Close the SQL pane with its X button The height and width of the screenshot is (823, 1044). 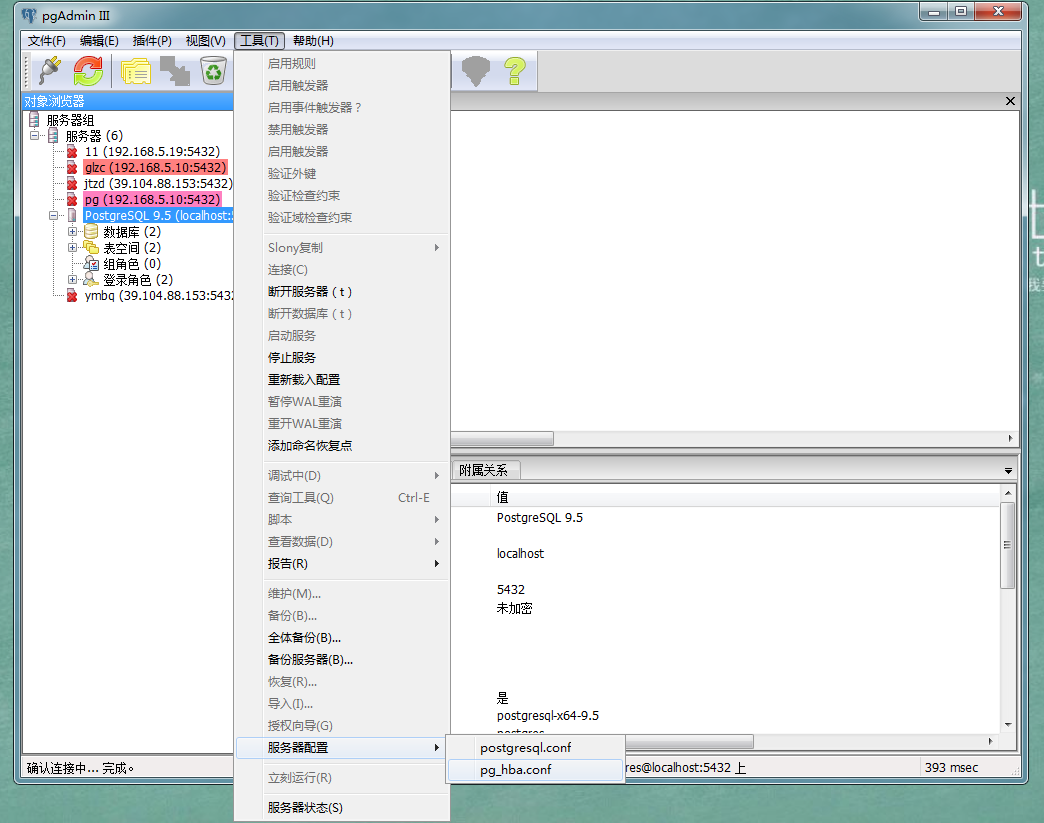(1010, 101)
